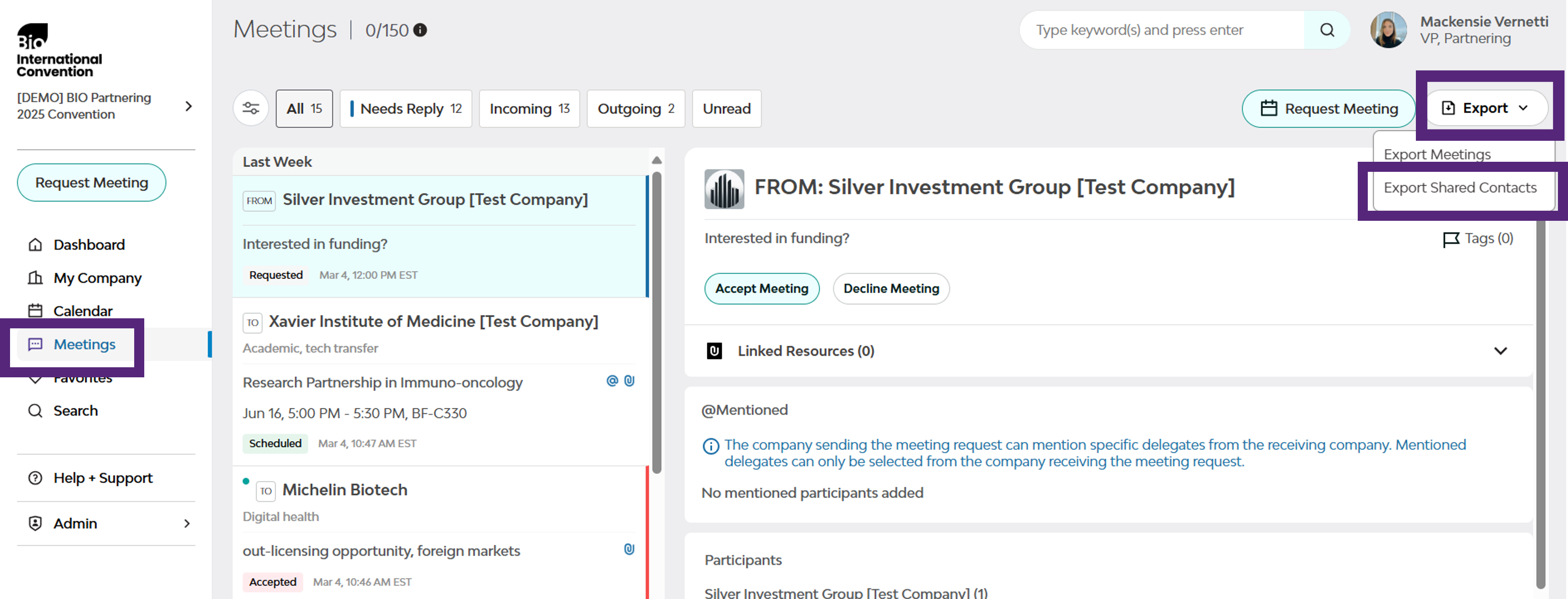Screen dimensions: 1568x599
Task: Open Silver Investment Group meeting card
Action: (x=439, y=237)
